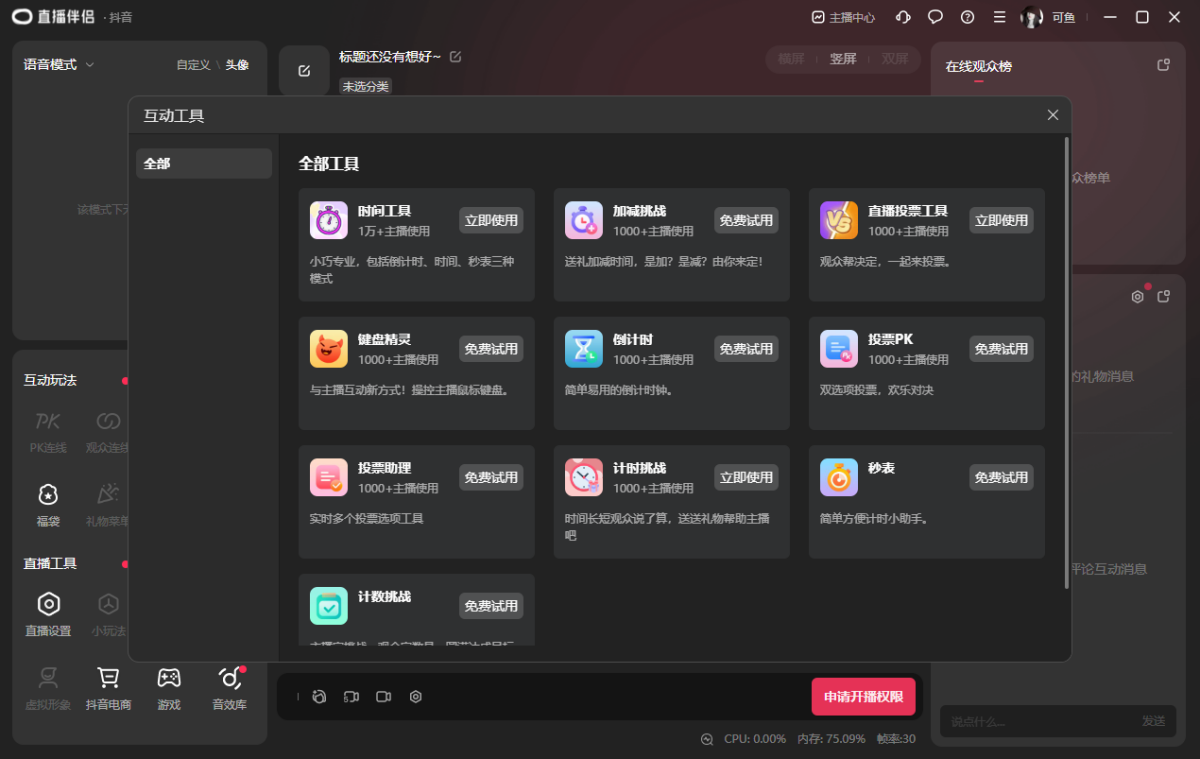The height and width of the screenshot is (759, 1200).
Task: Choose 双屏 screen orientation
Action: pyautogui.click(x=895, y=59)
